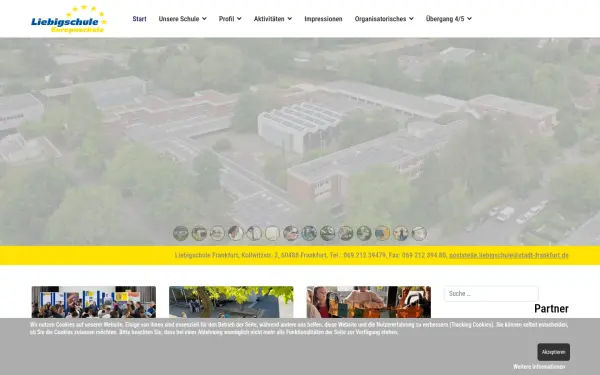Select the tenth slideshow thumbnail circle

coord(346,233)
